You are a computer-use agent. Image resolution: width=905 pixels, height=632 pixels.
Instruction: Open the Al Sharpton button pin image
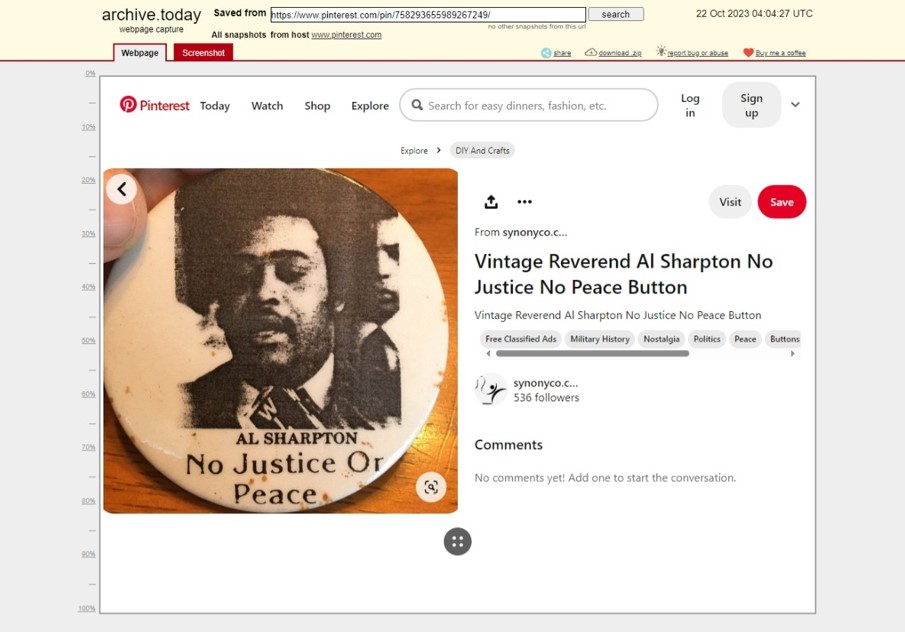[x=281, y=341]
